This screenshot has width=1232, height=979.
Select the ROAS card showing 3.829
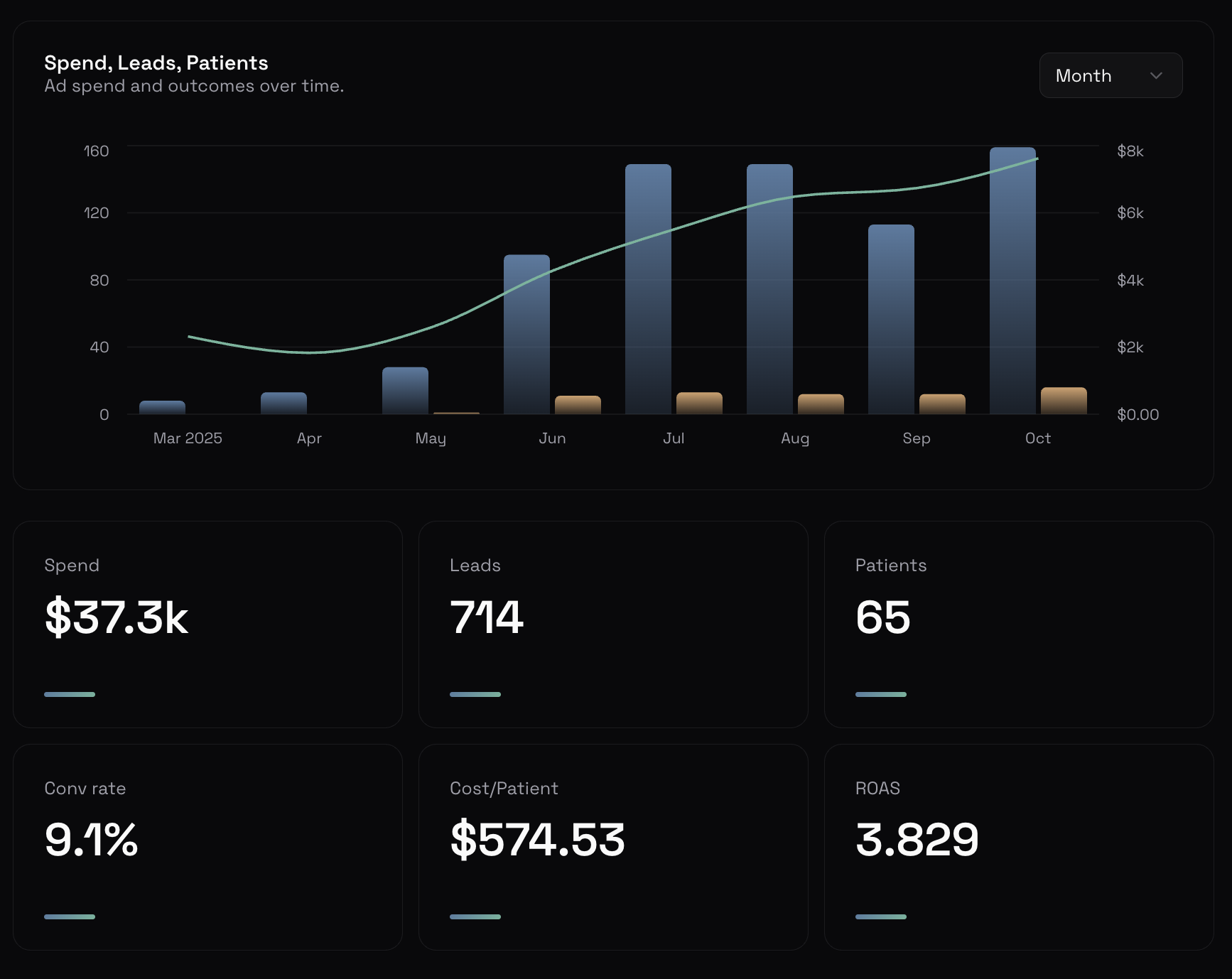(x=1019, y=847)
